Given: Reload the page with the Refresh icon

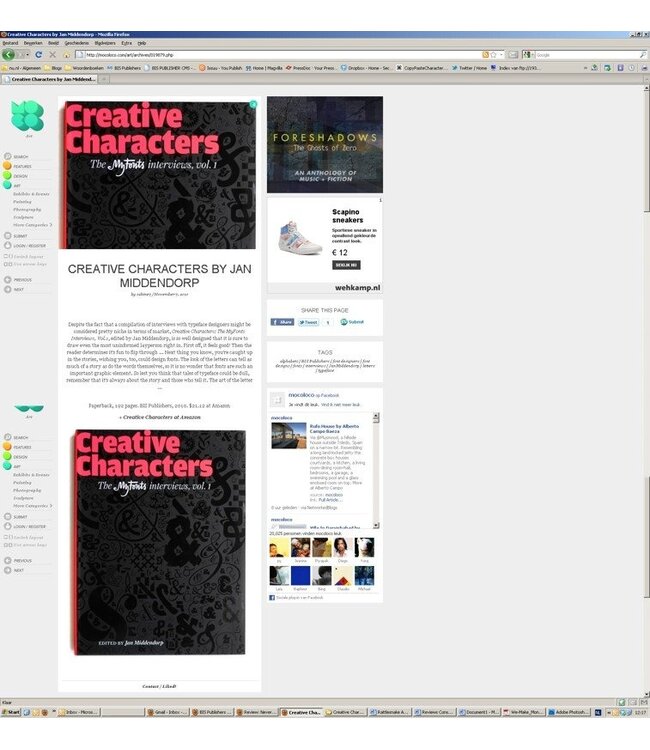Looking at the screenshot, I should point(39,55).
